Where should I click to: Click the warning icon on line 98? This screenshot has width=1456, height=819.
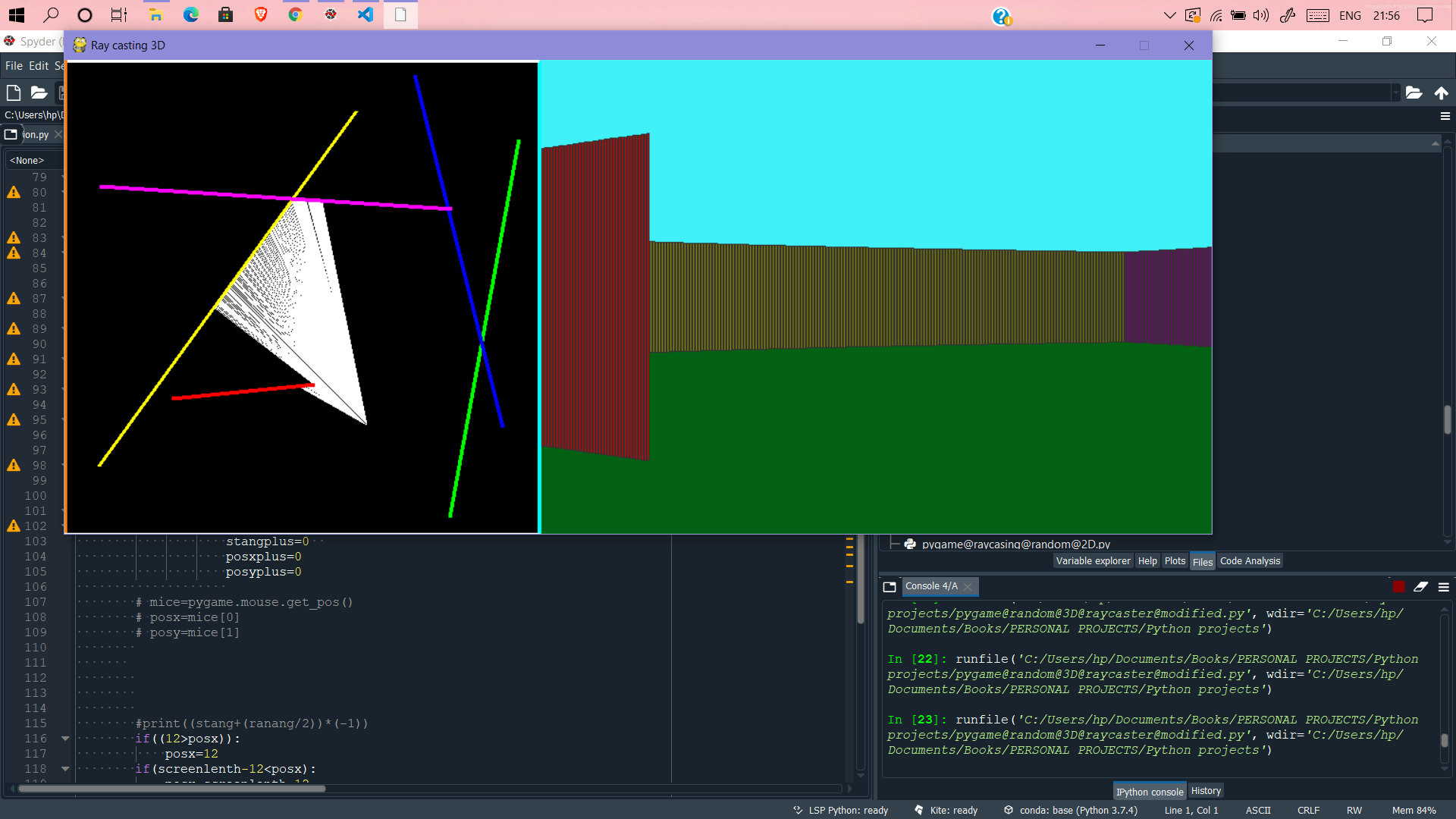[14, 466]
